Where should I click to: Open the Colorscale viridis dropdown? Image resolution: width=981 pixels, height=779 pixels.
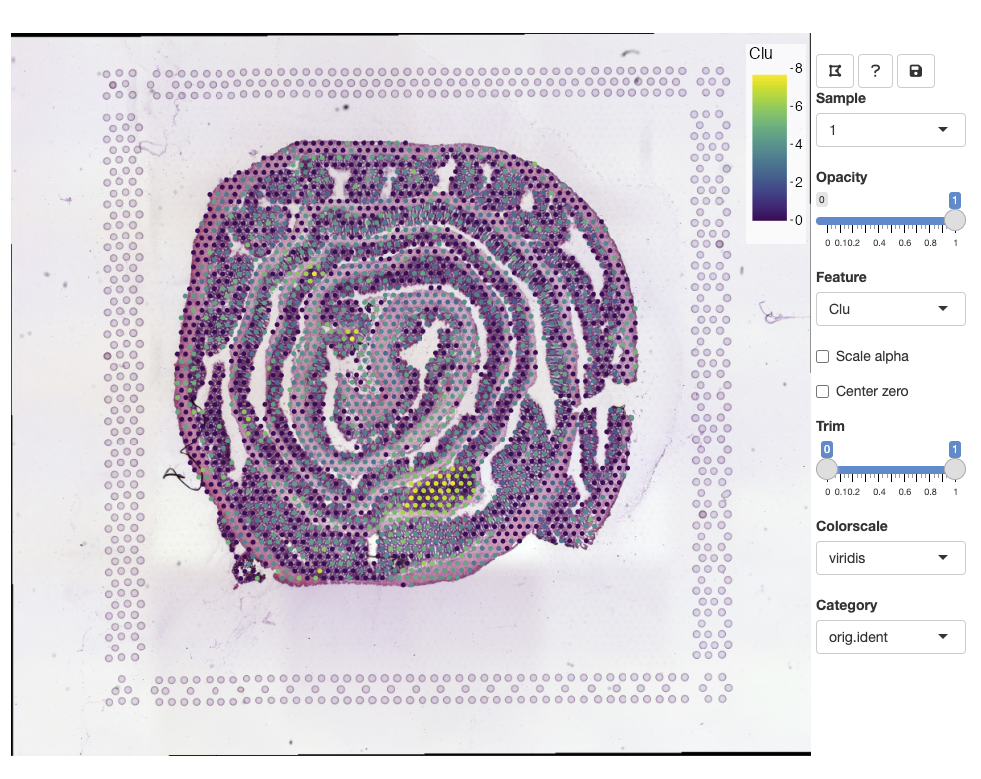pos(890,558)
